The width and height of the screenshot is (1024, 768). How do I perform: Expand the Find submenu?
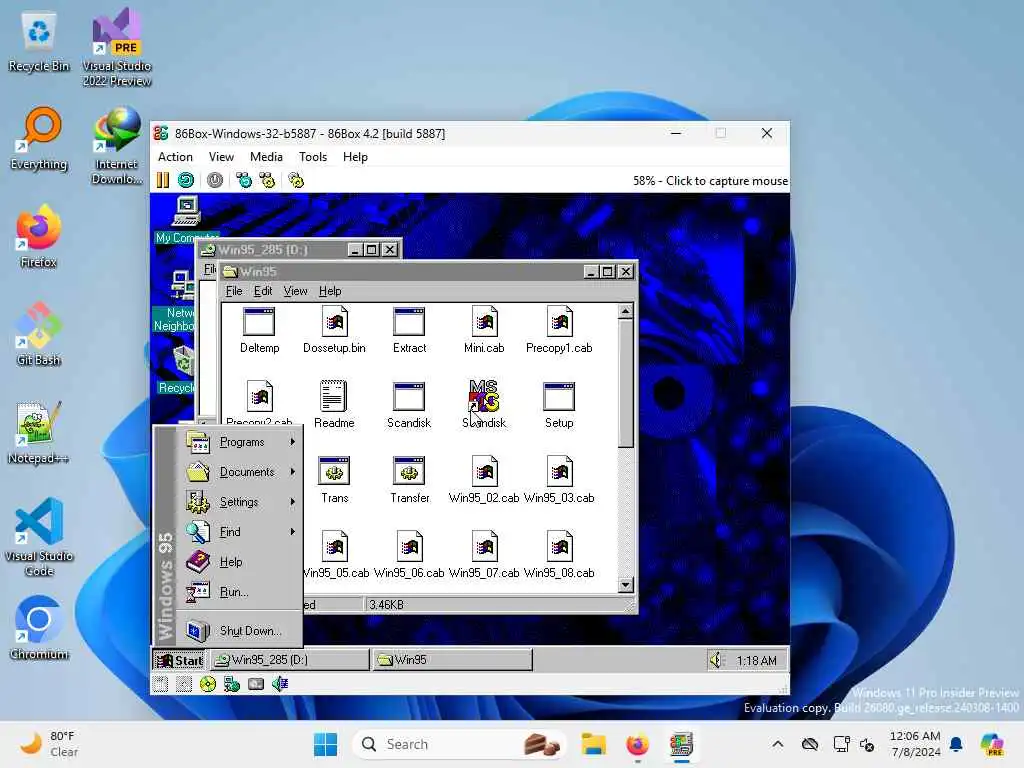tap(240, 532)
